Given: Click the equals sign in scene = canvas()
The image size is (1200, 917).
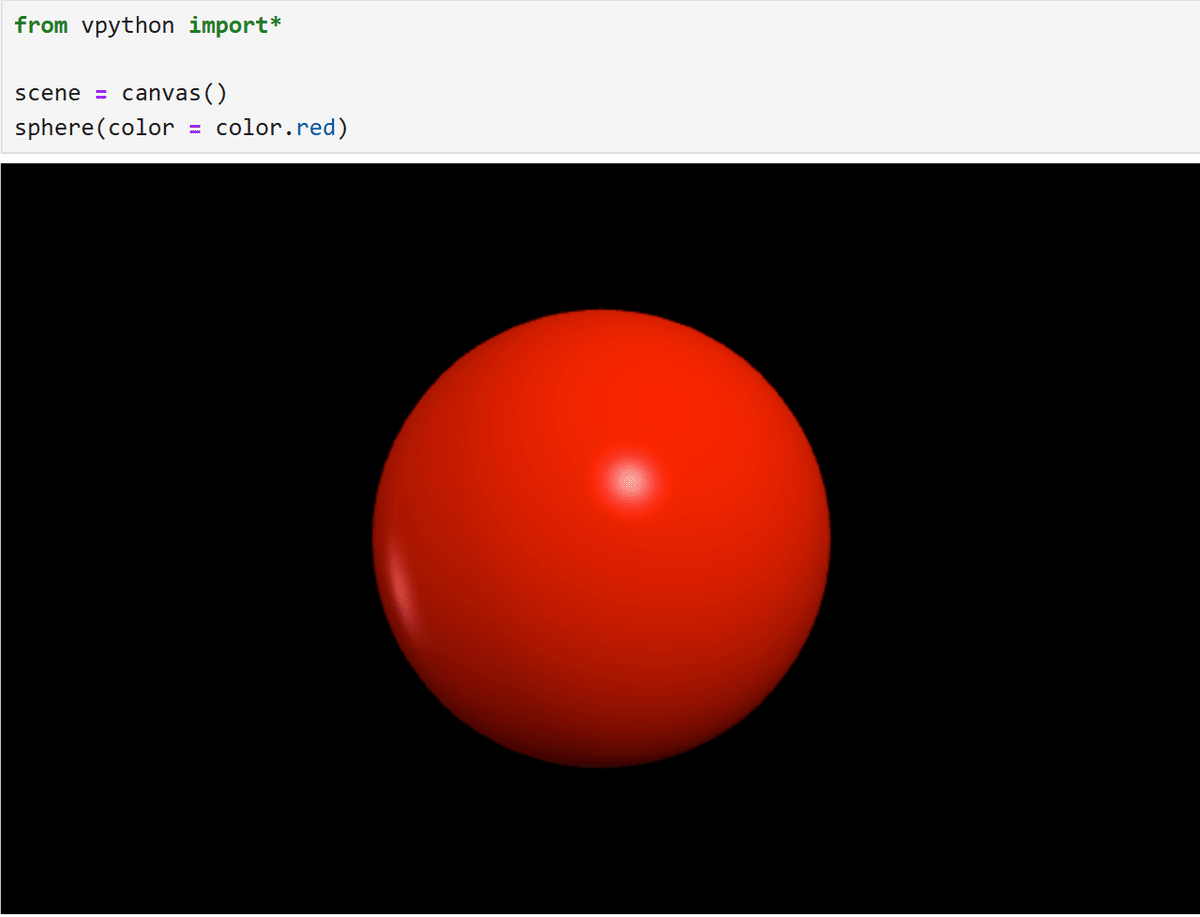Looking at the screenshot, I should point(100,92).
